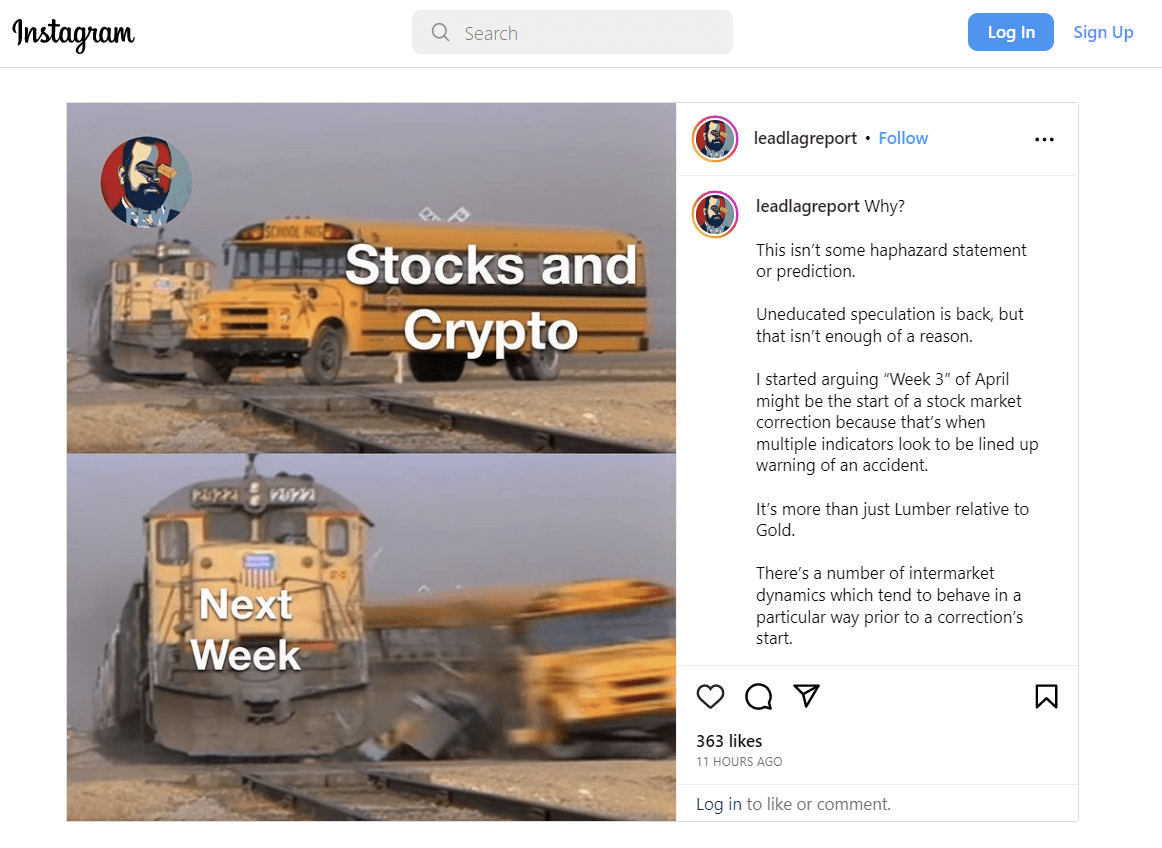The height and width of the screenshot is (848, 1162).
Task: Click the Stocks and Crypto meme image
Action: (x=371, y=278)
